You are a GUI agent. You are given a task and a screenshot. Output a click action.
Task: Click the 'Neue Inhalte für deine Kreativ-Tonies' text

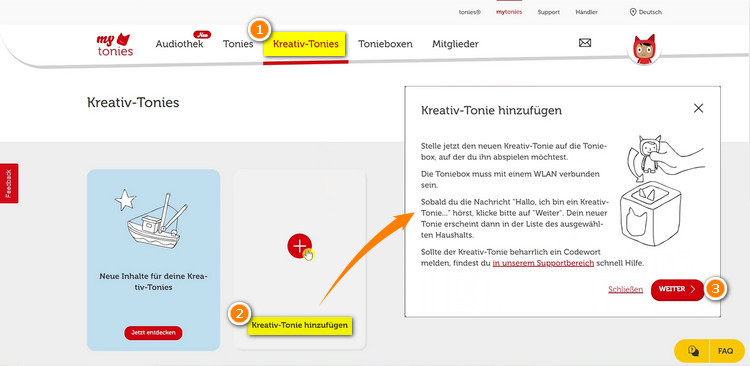(x=153, y=282)
